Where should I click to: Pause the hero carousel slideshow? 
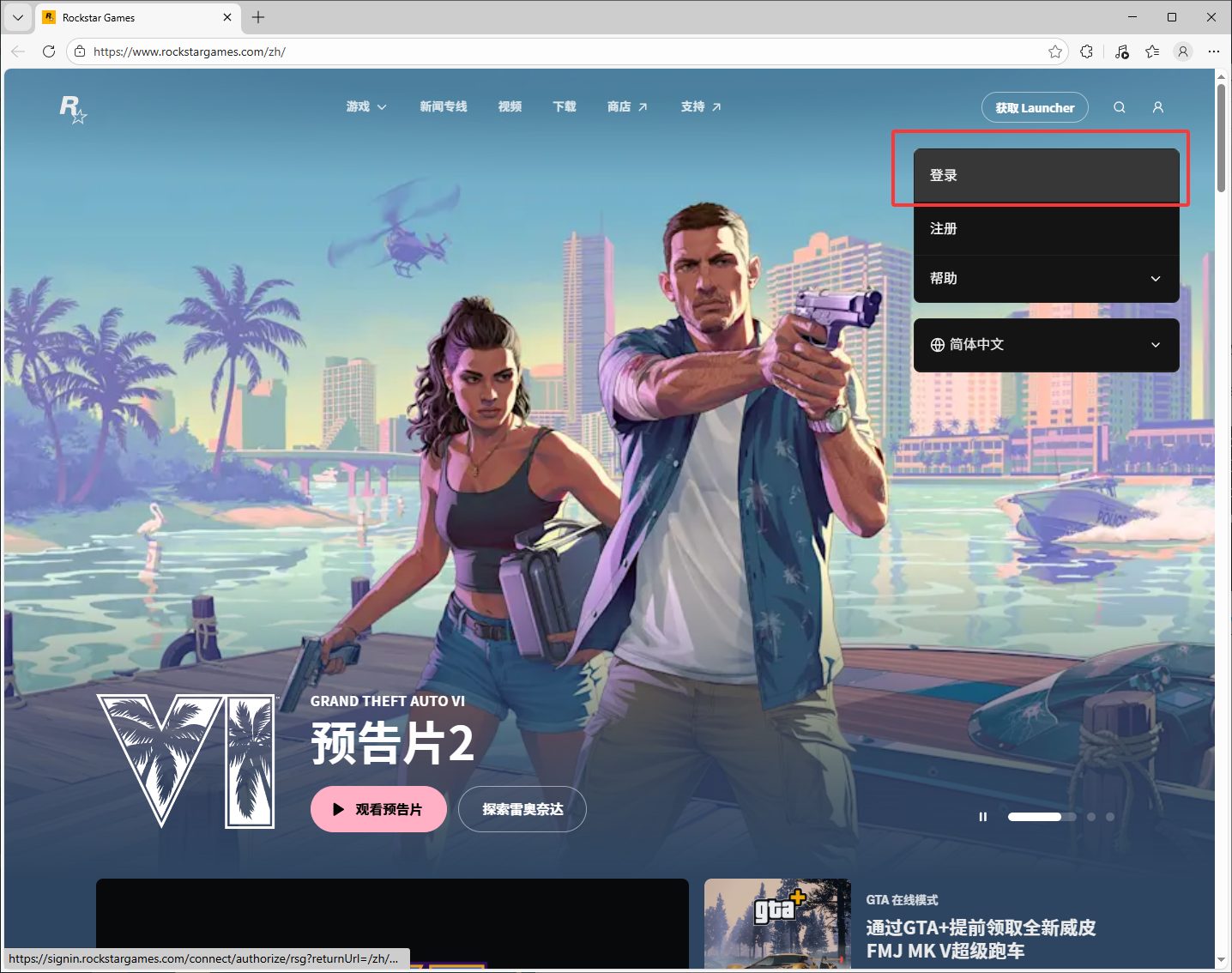pos(982,817)
